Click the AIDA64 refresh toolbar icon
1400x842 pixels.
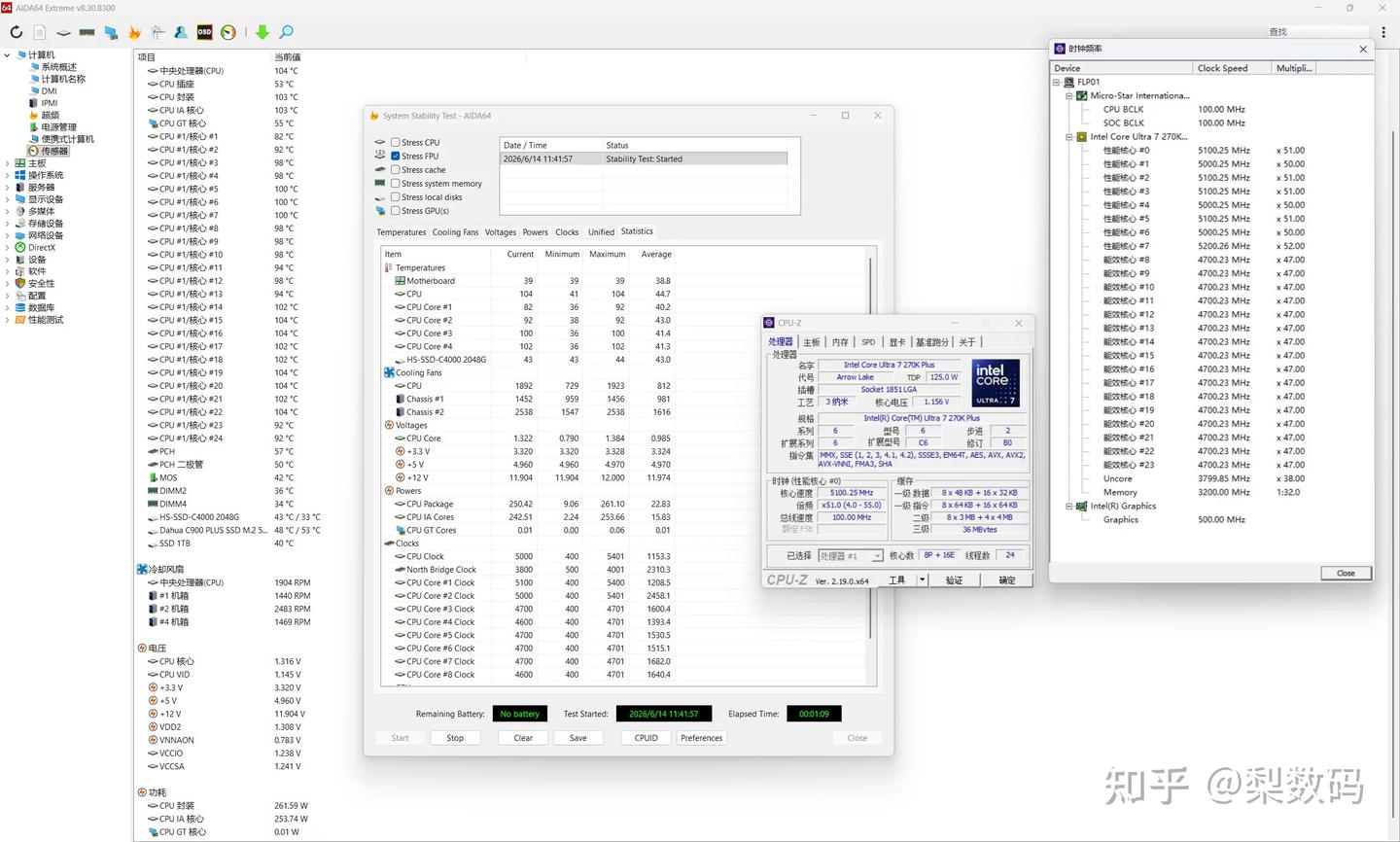[17, 32]
